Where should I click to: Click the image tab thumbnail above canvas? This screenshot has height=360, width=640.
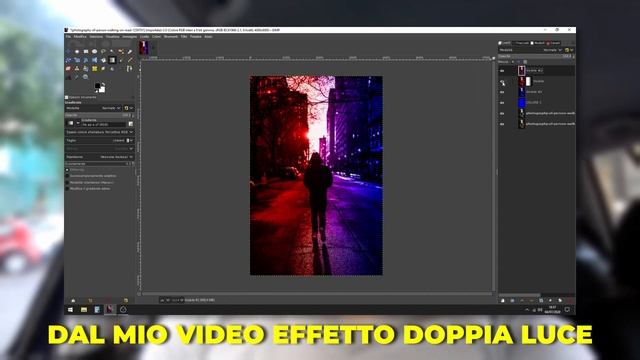pos(144,47)
